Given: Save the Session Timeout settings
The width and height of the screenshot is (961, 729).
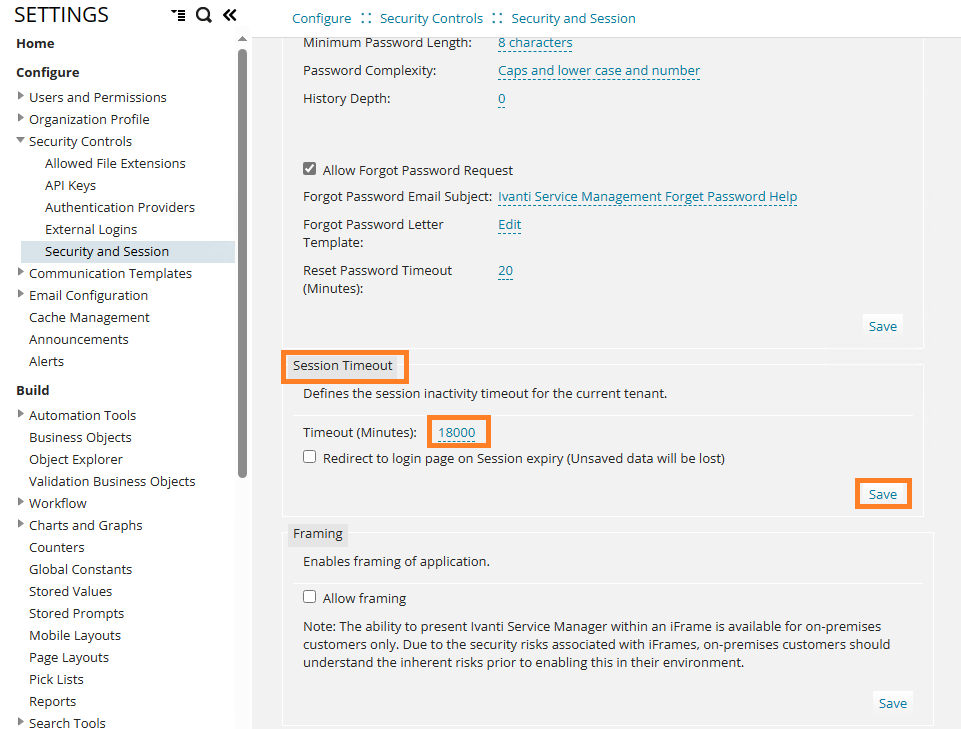Looking at the screenshot, I should click(882, 493).
